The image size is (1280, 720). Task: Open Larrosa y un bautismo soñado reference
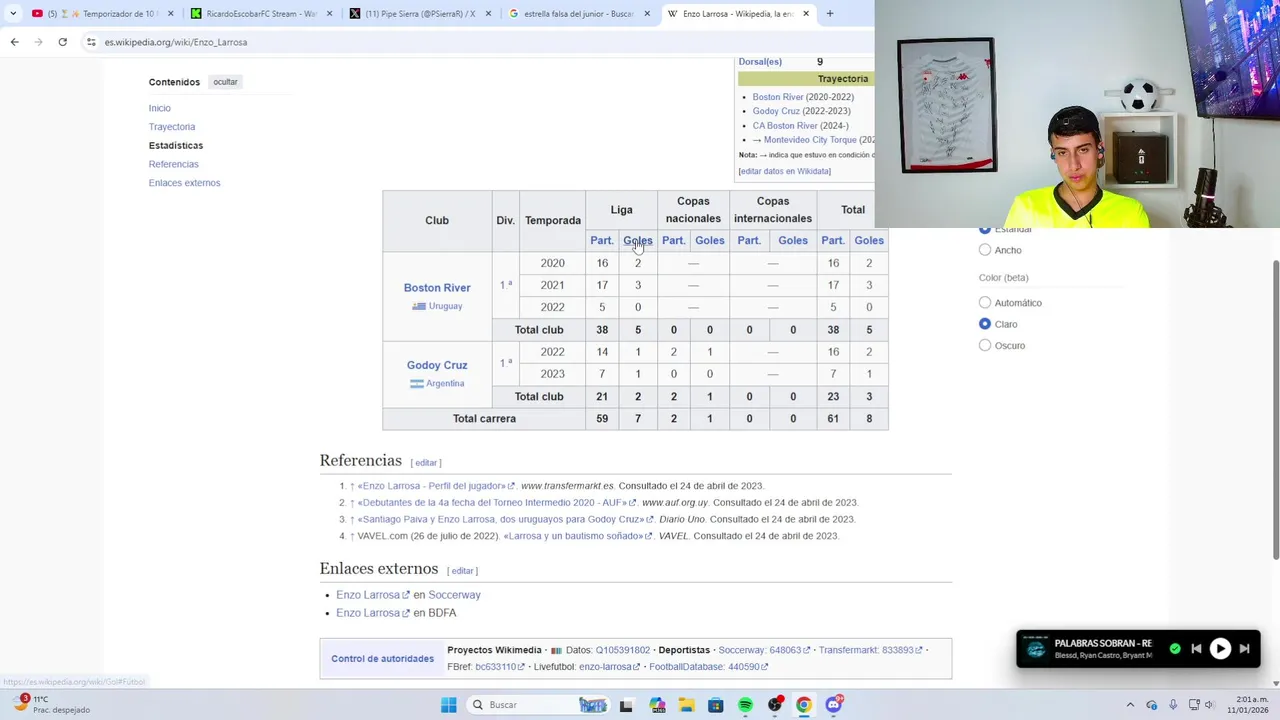(577, 536)
